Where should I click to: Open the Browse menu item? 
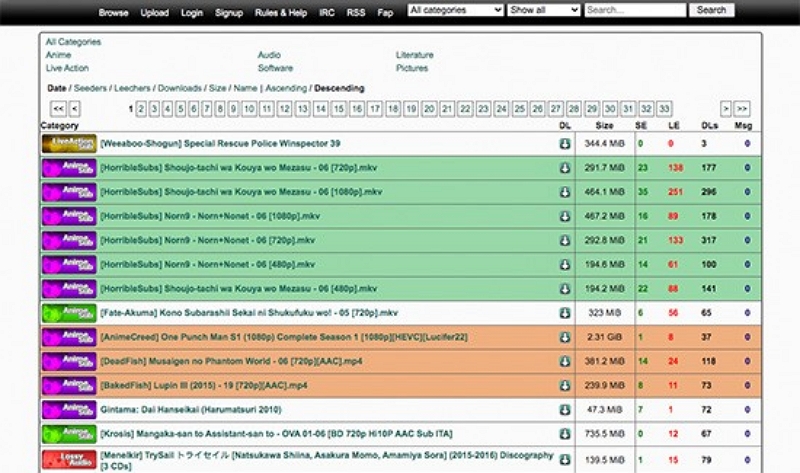(x=113, y=13)
